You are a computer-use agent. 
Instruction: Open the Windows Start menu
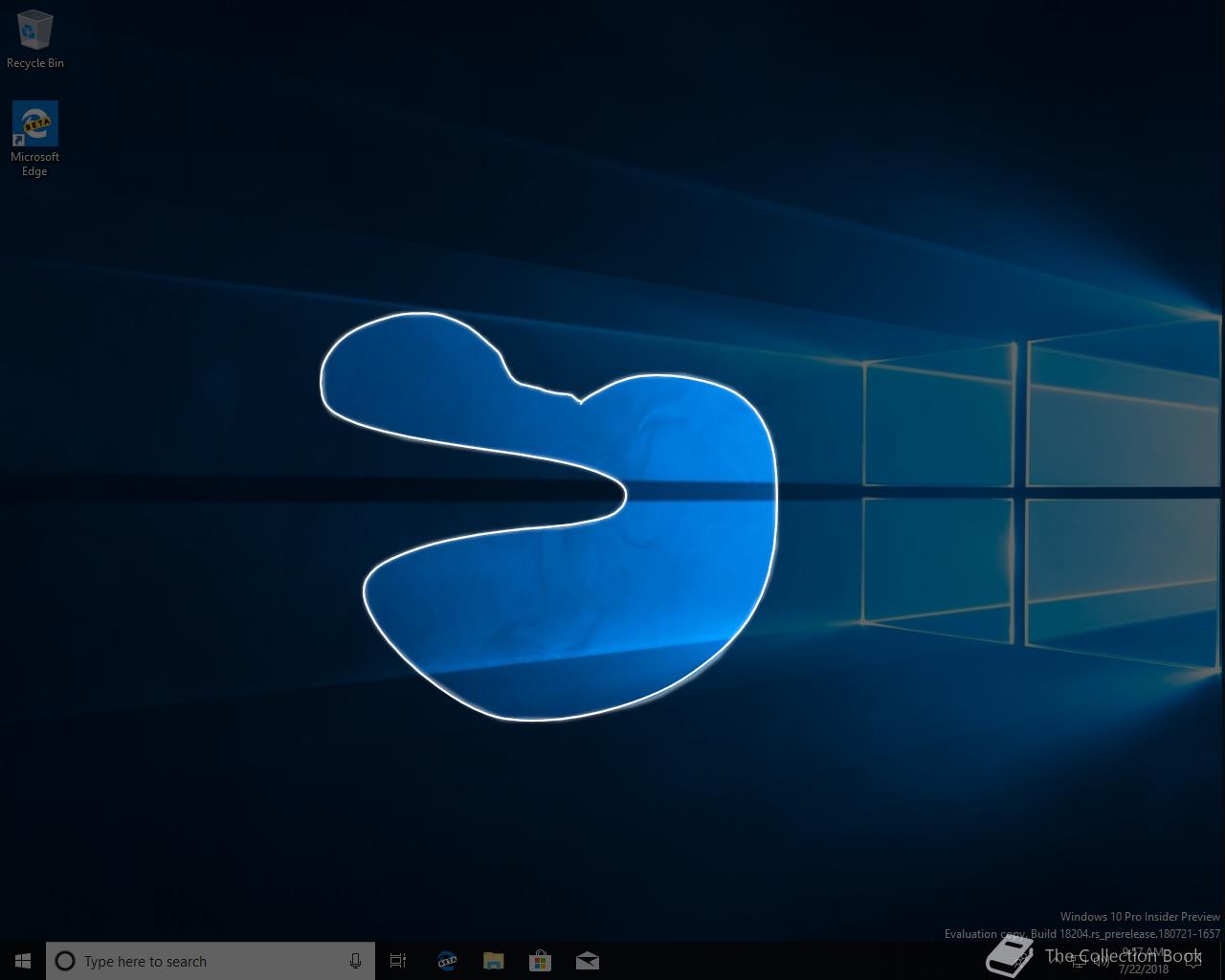23,961
